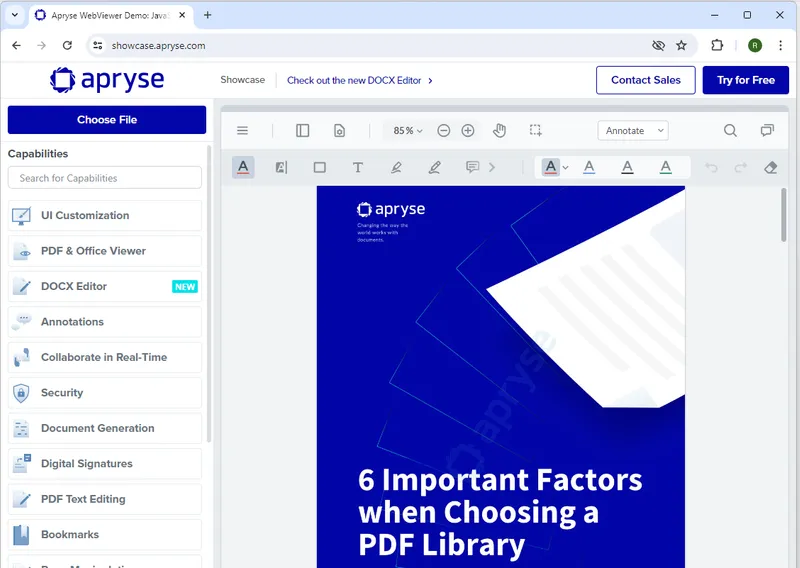The height and width of the screenshot is (568, 800).
Task: Open the search magnifier in viewer
Action: pyautogui.click(x=730, y=131)
